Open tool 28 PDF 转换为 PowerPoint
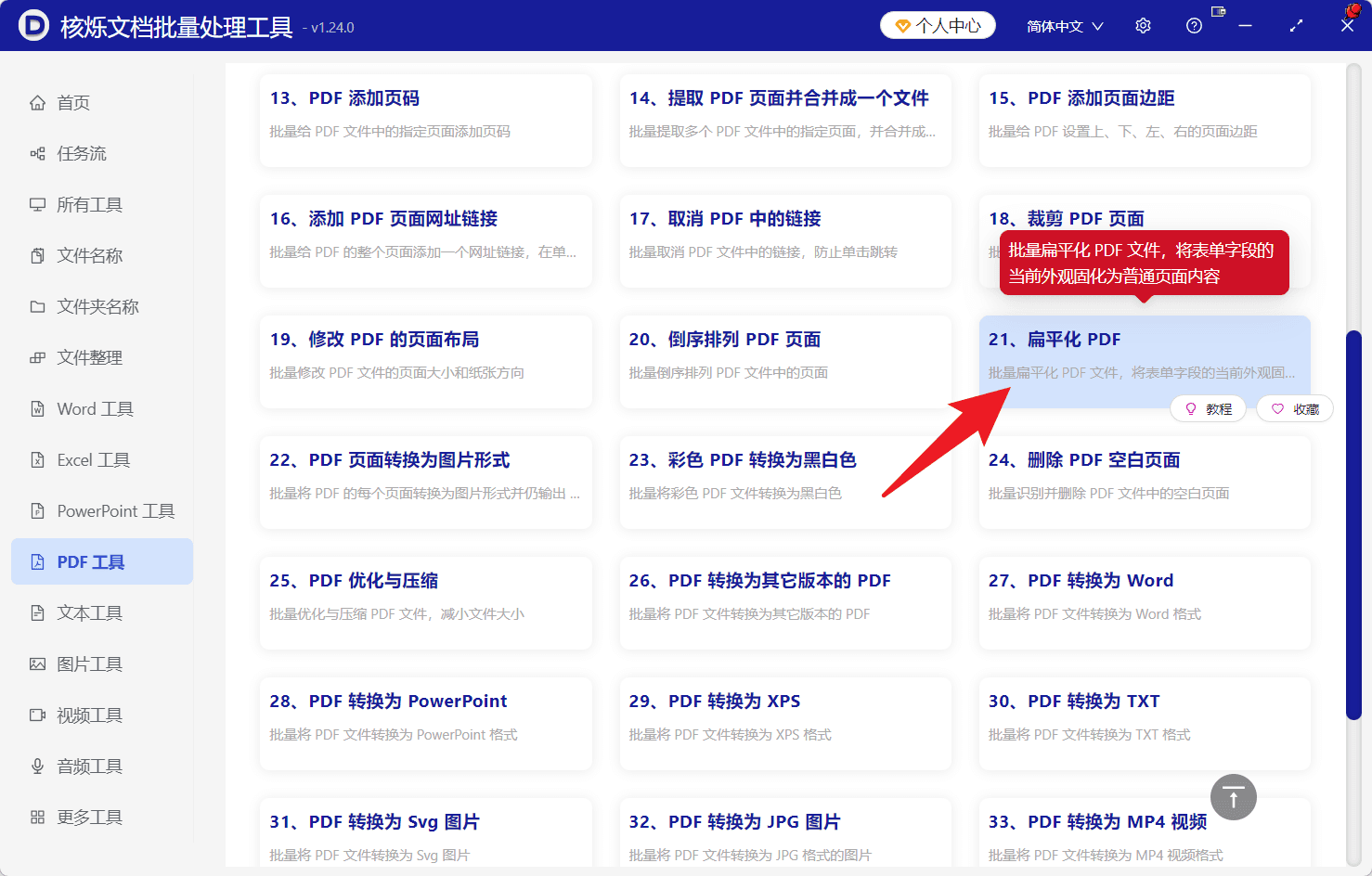This screenshot has width=1372, height=876. [426, 724]
